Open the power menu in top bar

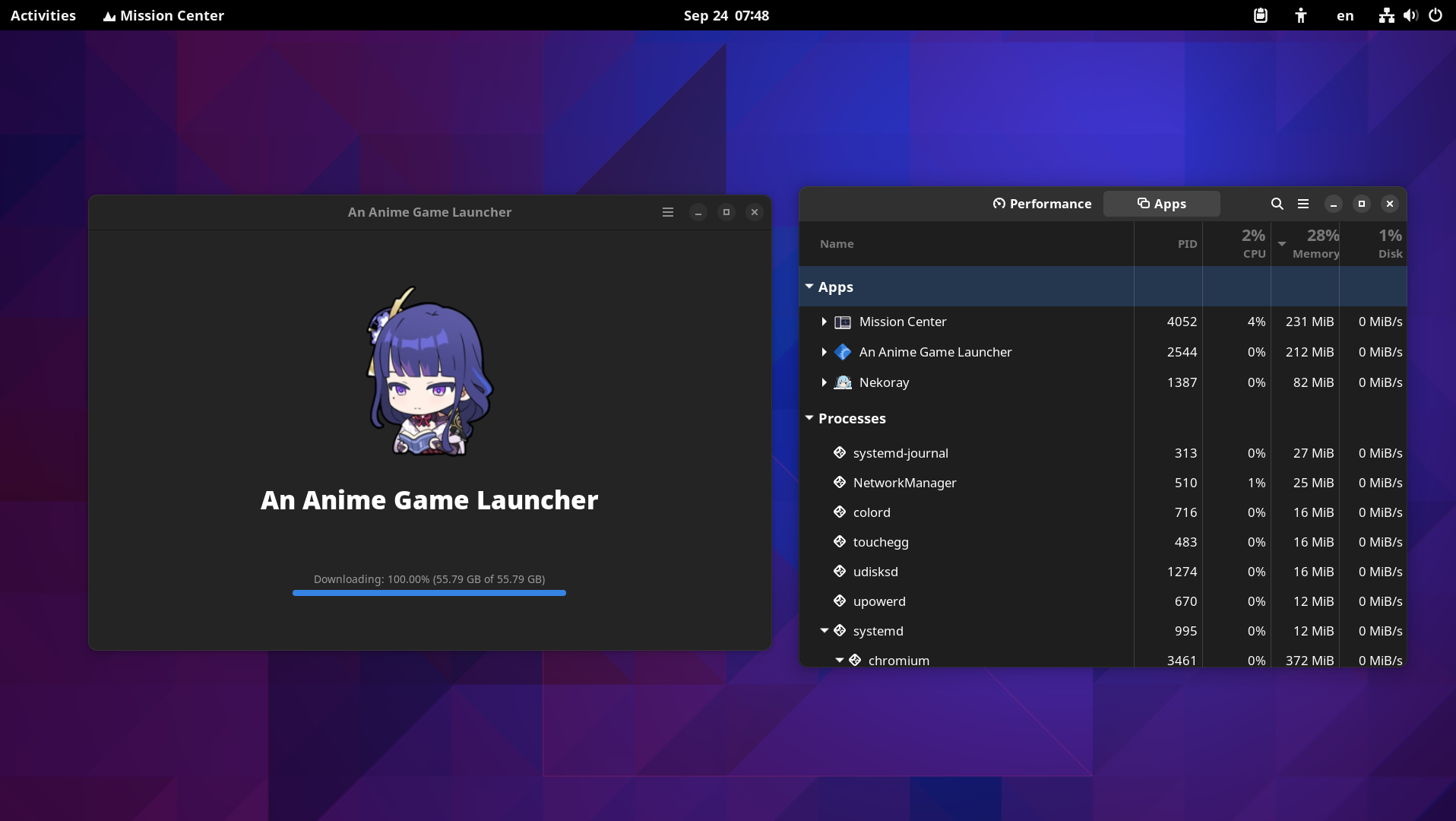click(x=1435, y=15)
